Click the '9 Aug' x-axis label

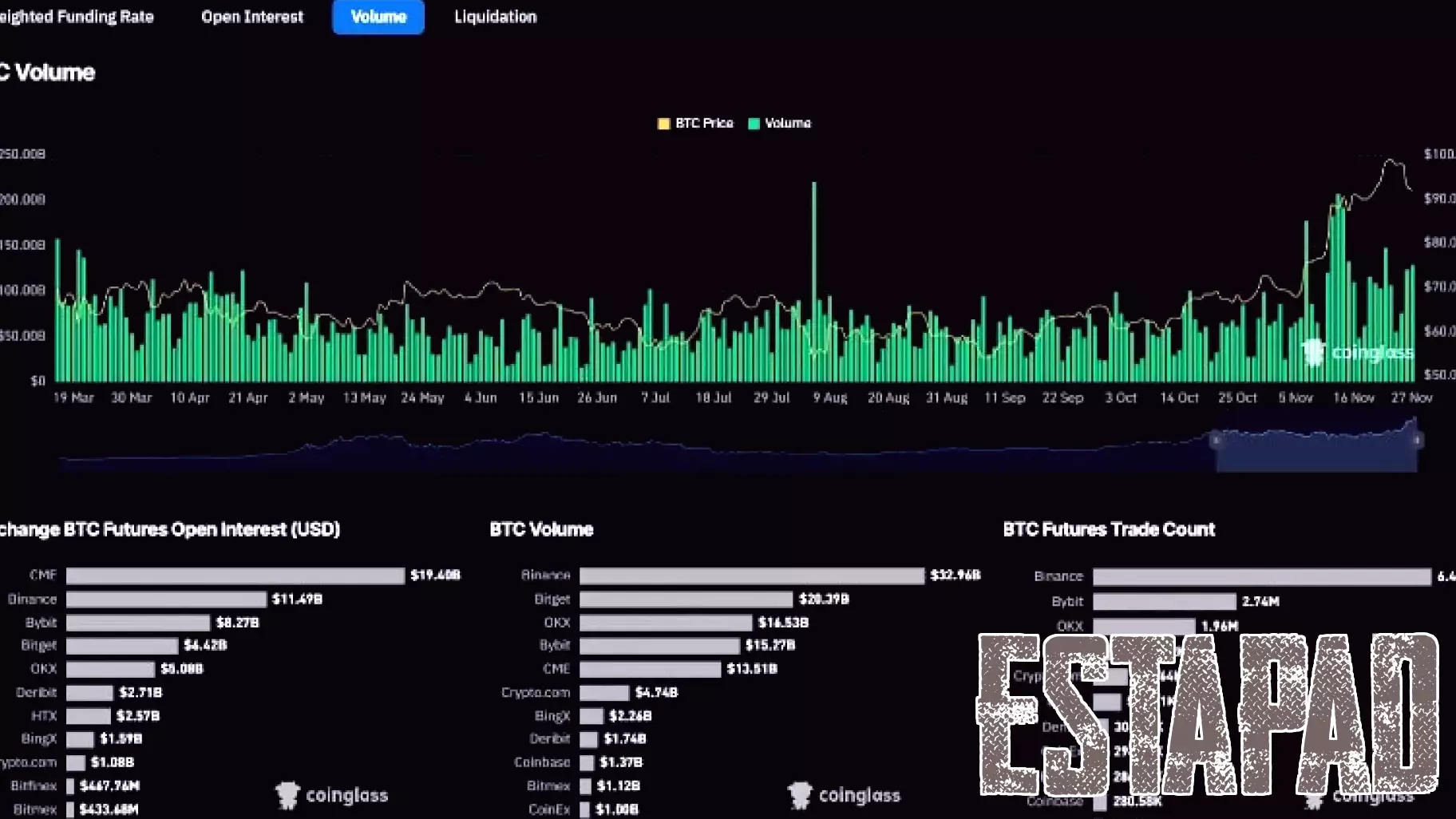(x=830, y=398)
